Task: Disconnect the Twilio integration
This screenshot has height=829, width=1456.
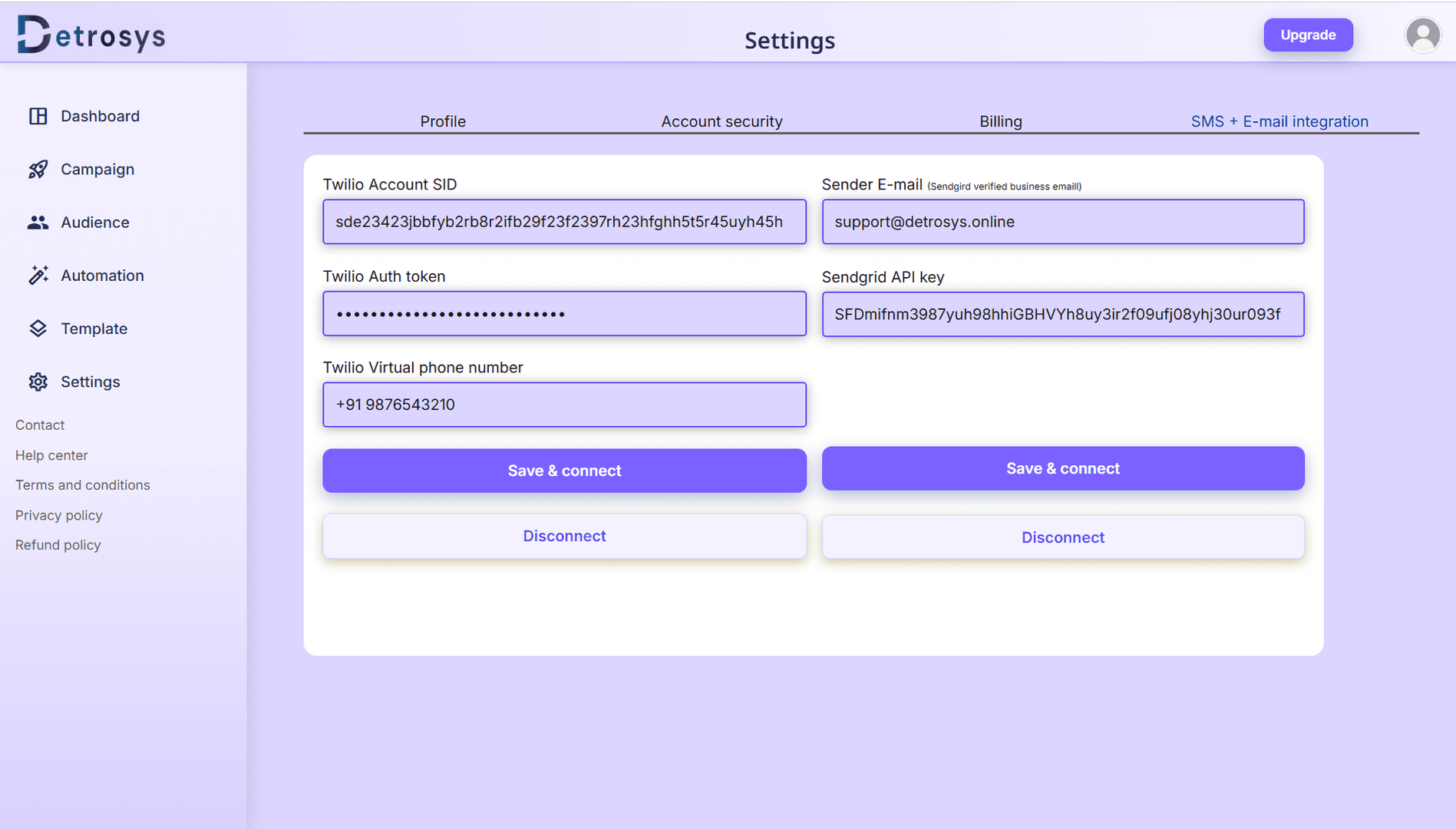Action: tap(564, 536)
